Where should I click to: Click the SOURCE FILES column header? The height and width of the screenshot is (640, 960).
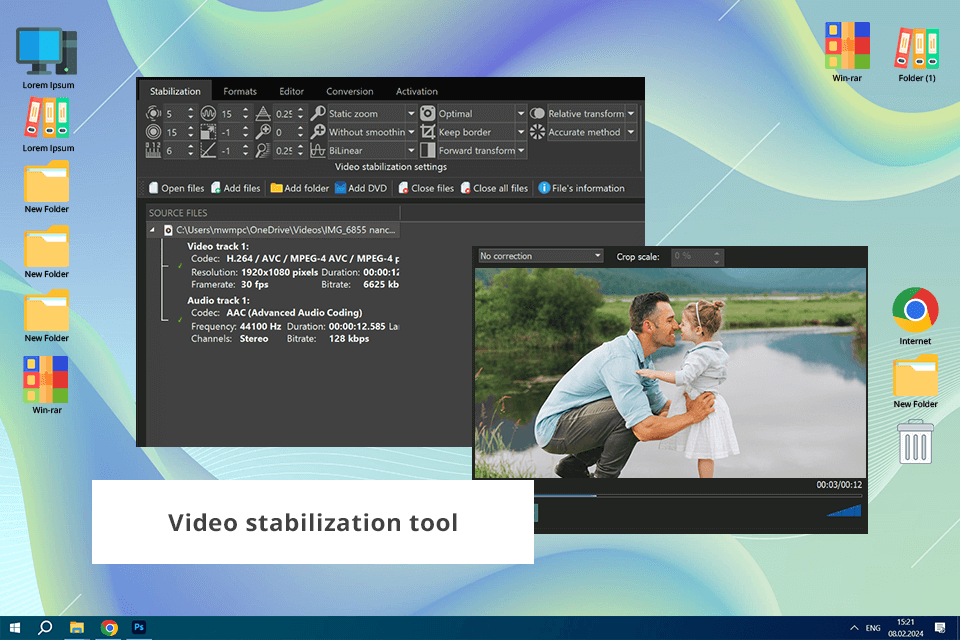click(x=273, y=213)
